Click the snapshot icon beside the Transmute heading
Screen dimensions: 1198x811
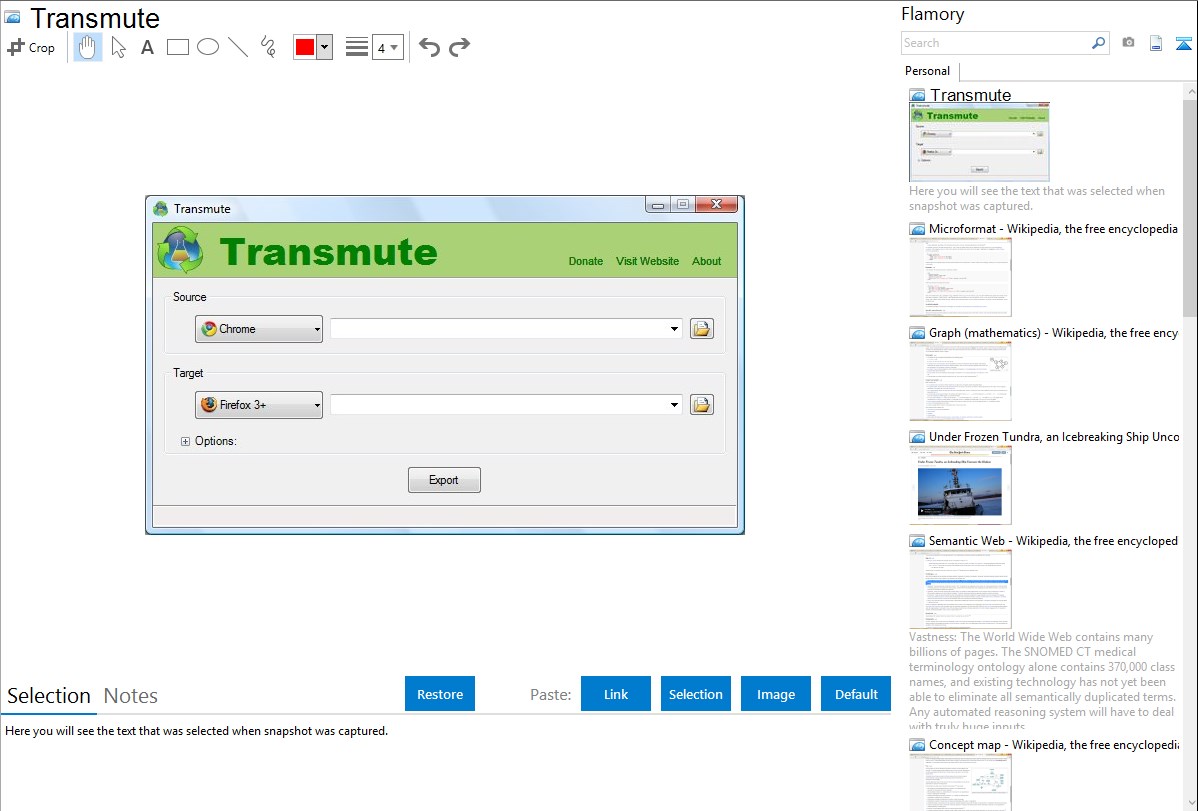(x=12, y=18)
